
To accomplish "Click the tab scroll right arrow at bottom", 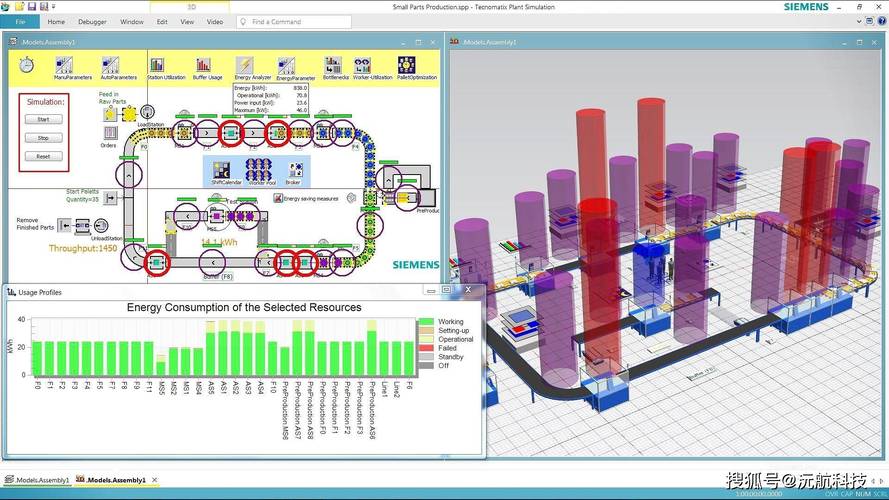I will 881,481.
